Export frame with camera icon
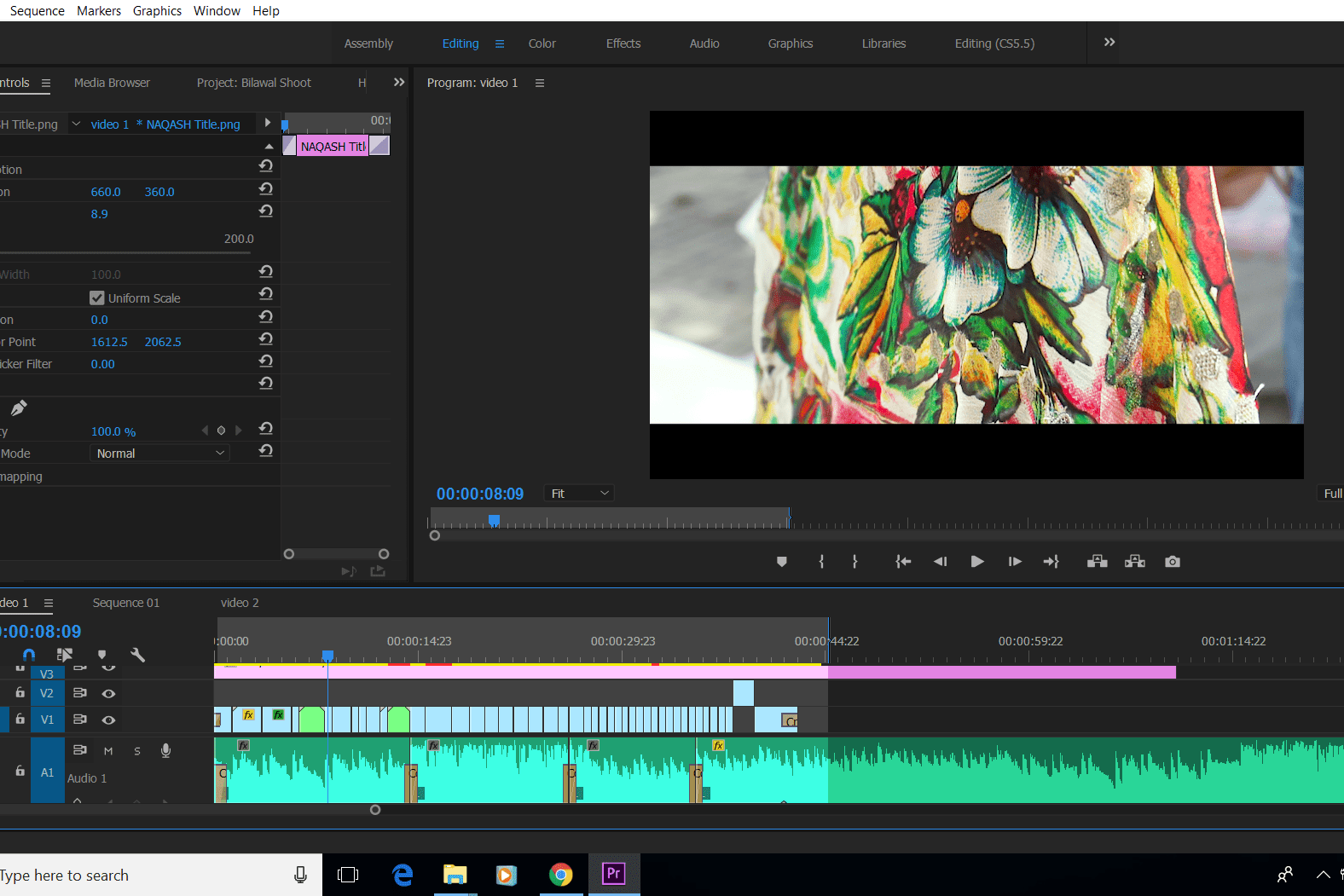Screen dimensions: 1344x896 (1173, 562)
